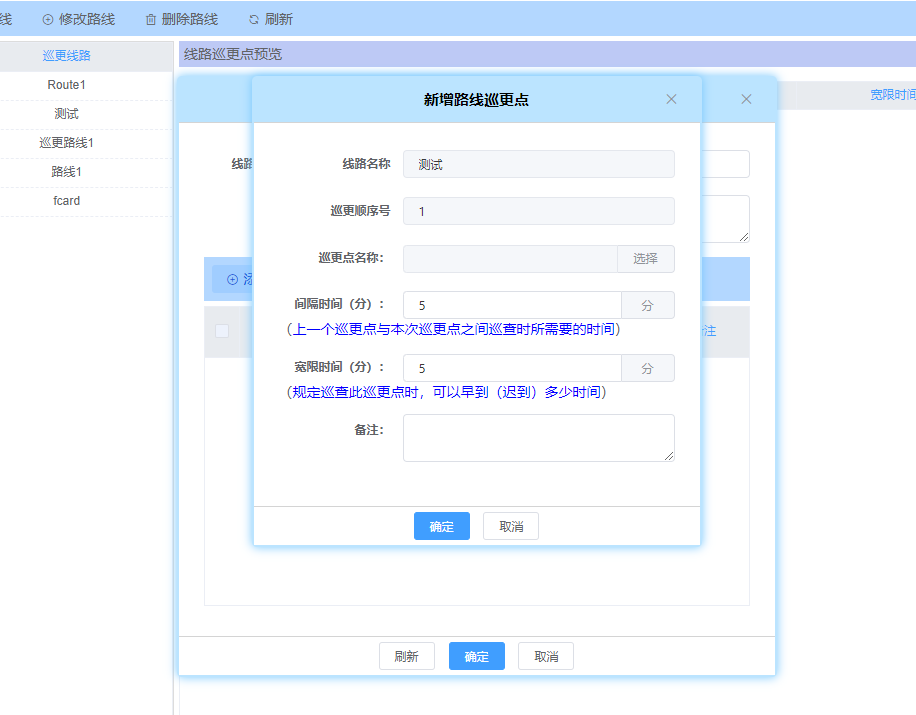Click 刷新 button at bottom of background dialog
Image resolution: width=916 pixels, height=715 pixels.
(x=406, y=656)
